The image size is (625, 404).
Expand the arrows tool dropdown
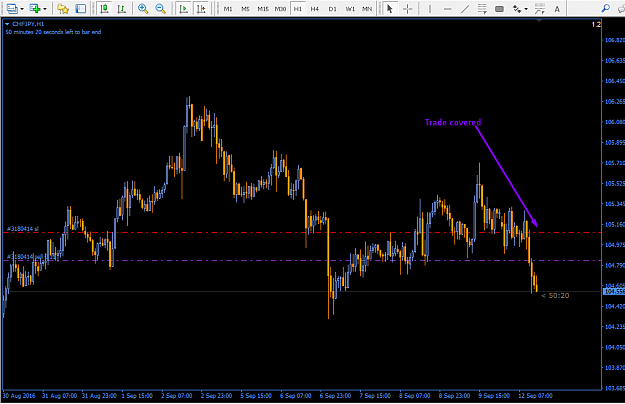point(526,9)
